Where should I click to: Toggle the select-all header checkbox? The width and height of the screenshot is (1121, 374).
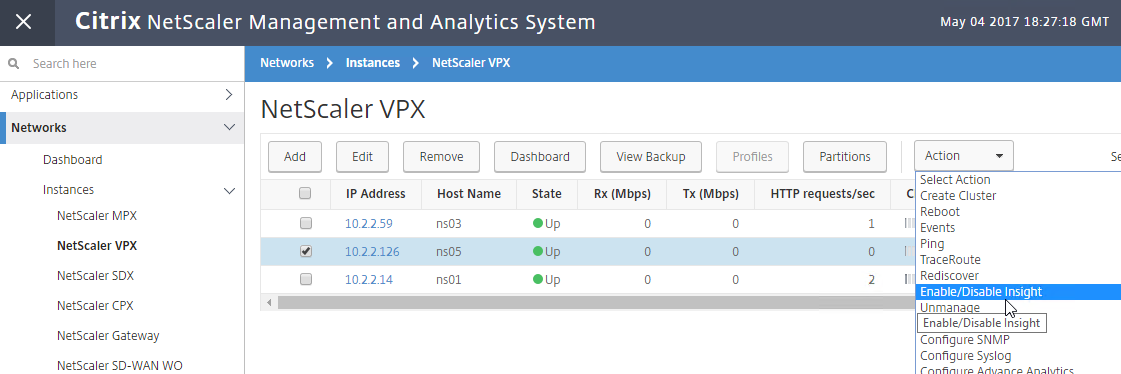click(305, 193)
